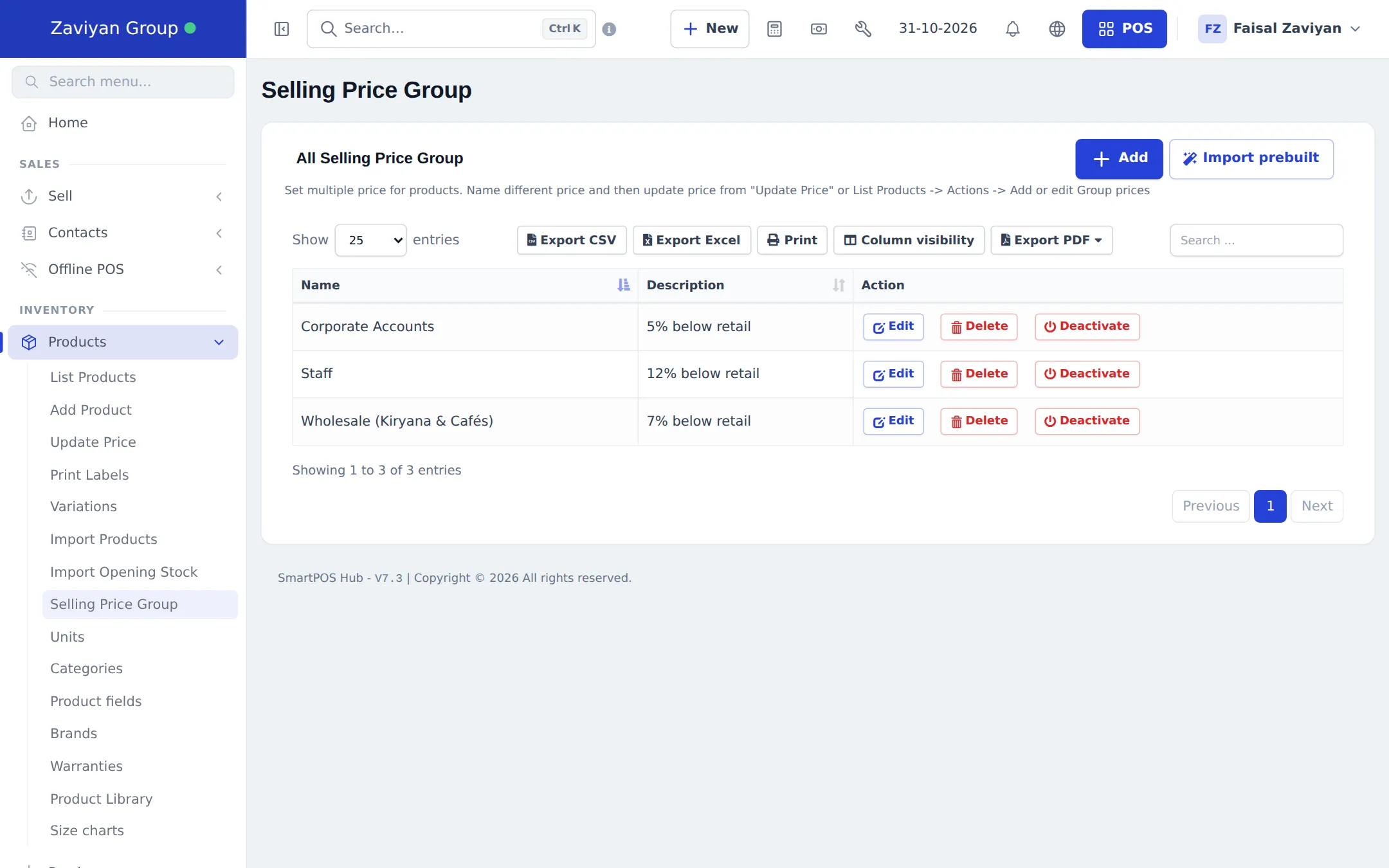Collapse the Products menu chevron

[x=219, y=343]
